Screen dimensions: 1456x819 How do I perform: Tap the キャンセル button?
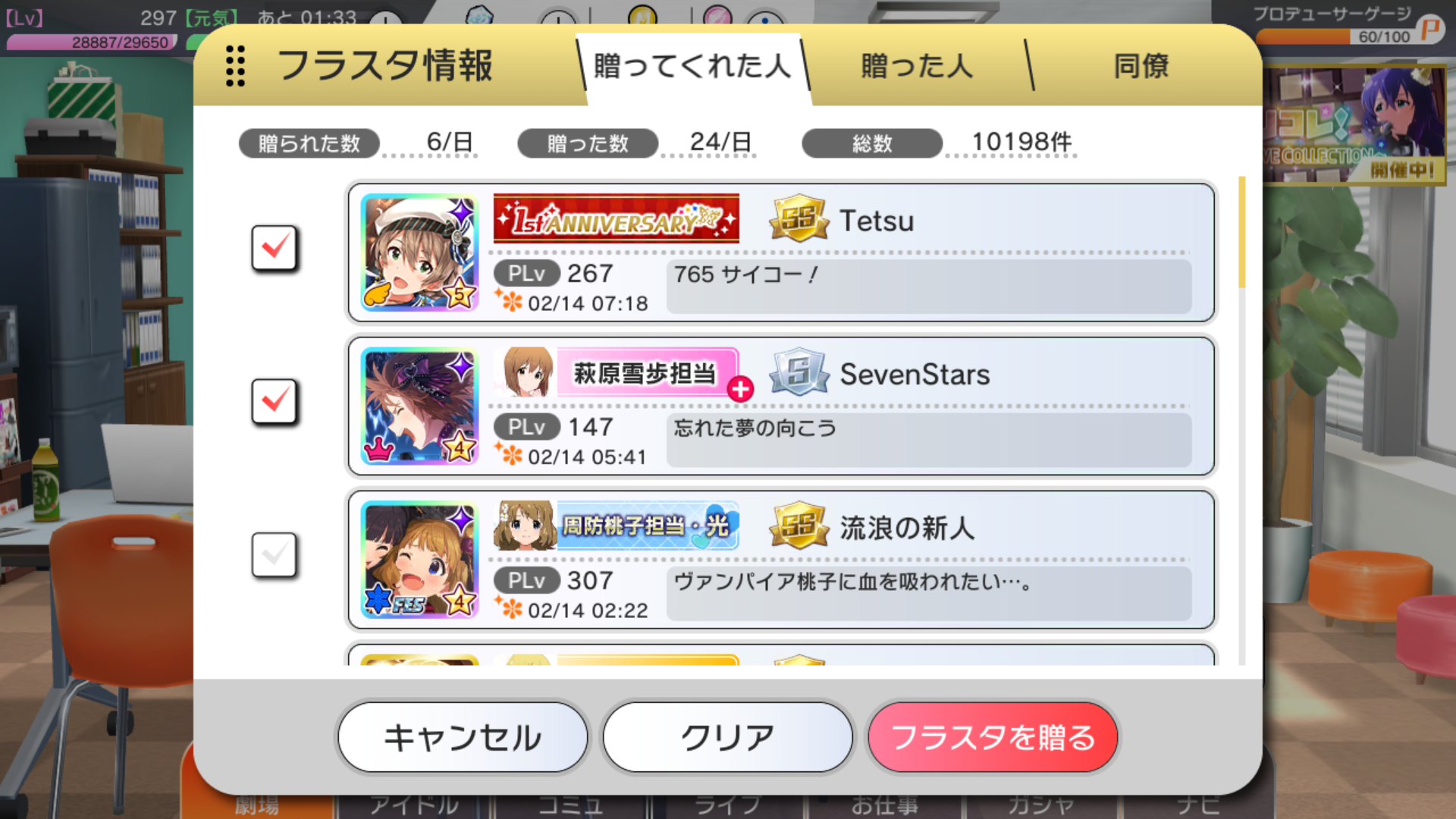click(x=463, y=737)
